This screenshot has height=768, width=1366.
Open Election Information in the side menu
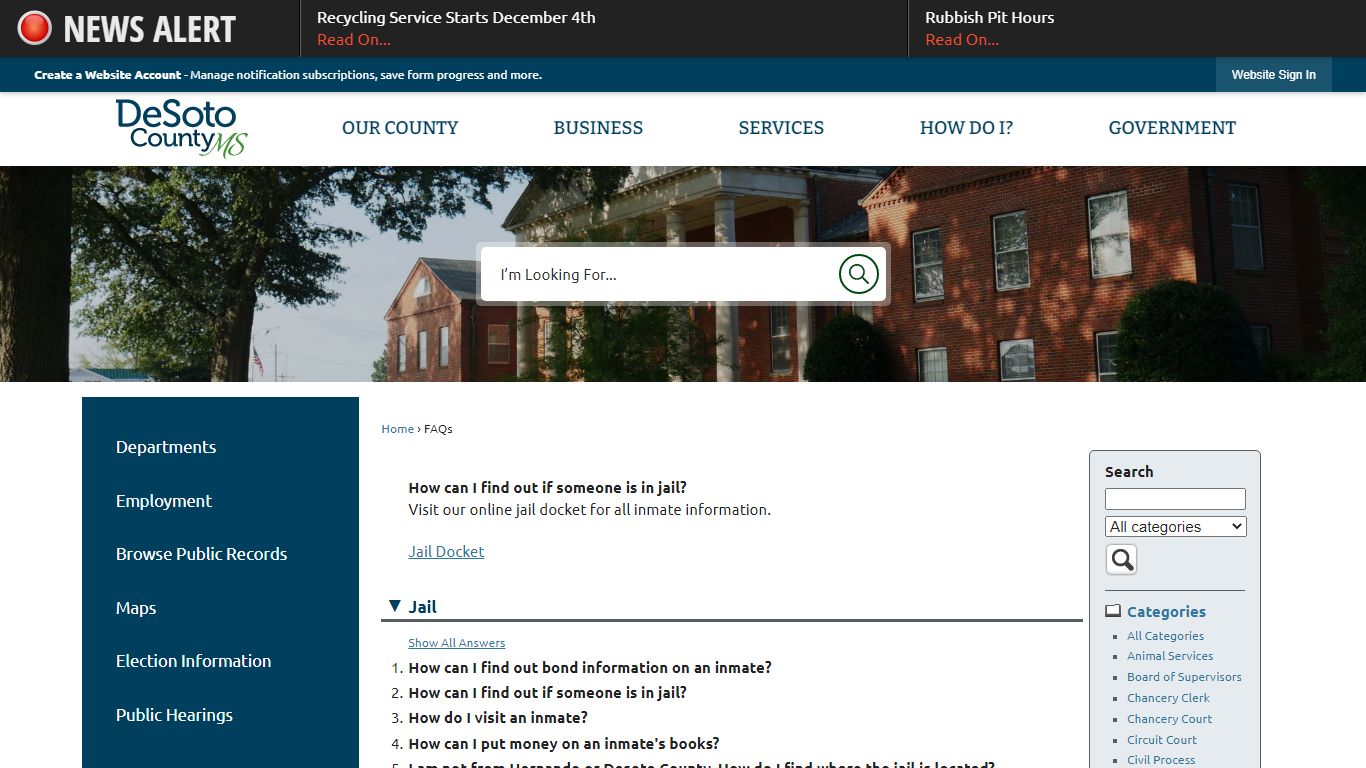coord(193,661)
